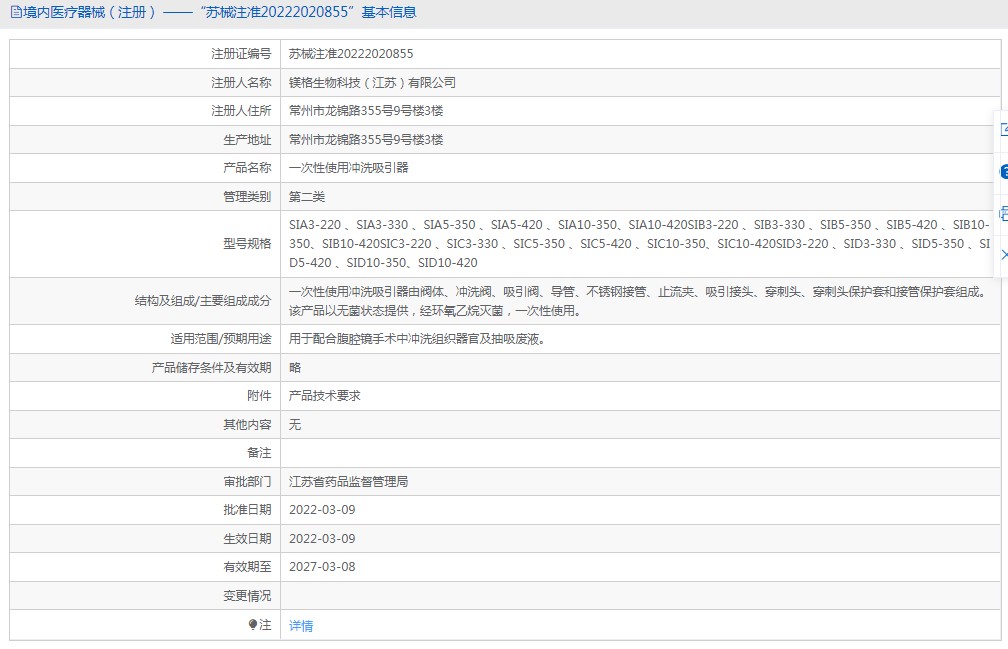
Task: Select the text 用于配合腹腔镜手术中冲洗组织器官及抽吸废液
Action: pyautogui.click(x=417, y=339)
